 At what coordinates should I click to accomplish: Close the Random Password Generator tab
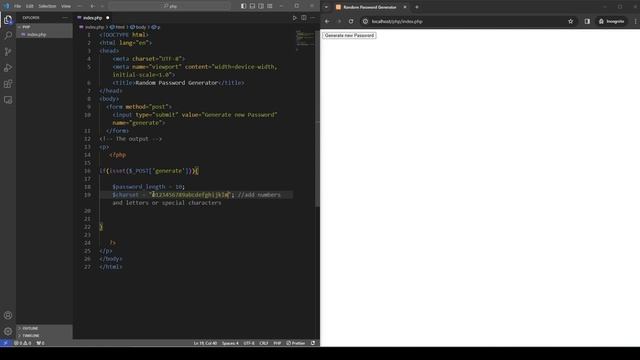[405, 7]
